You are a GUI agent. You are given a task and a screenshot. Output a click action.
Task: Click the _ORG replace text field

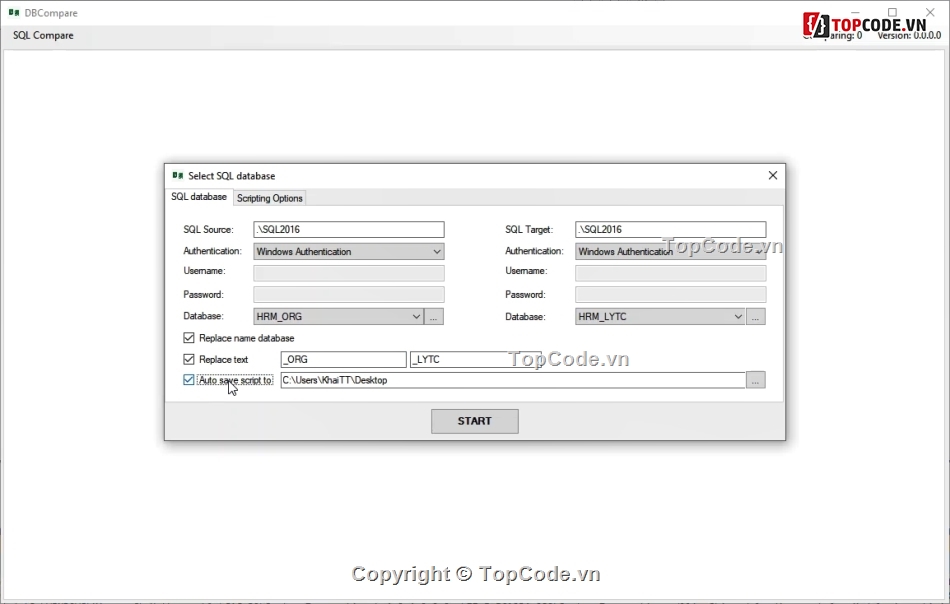pos(344,359)
